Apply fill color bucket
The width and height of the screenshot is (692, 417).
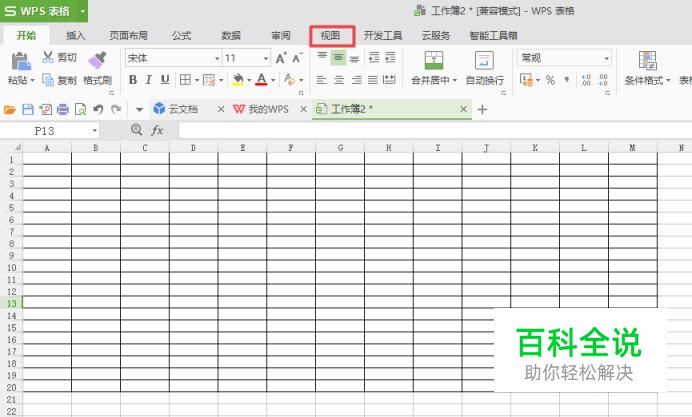(238, 80)
